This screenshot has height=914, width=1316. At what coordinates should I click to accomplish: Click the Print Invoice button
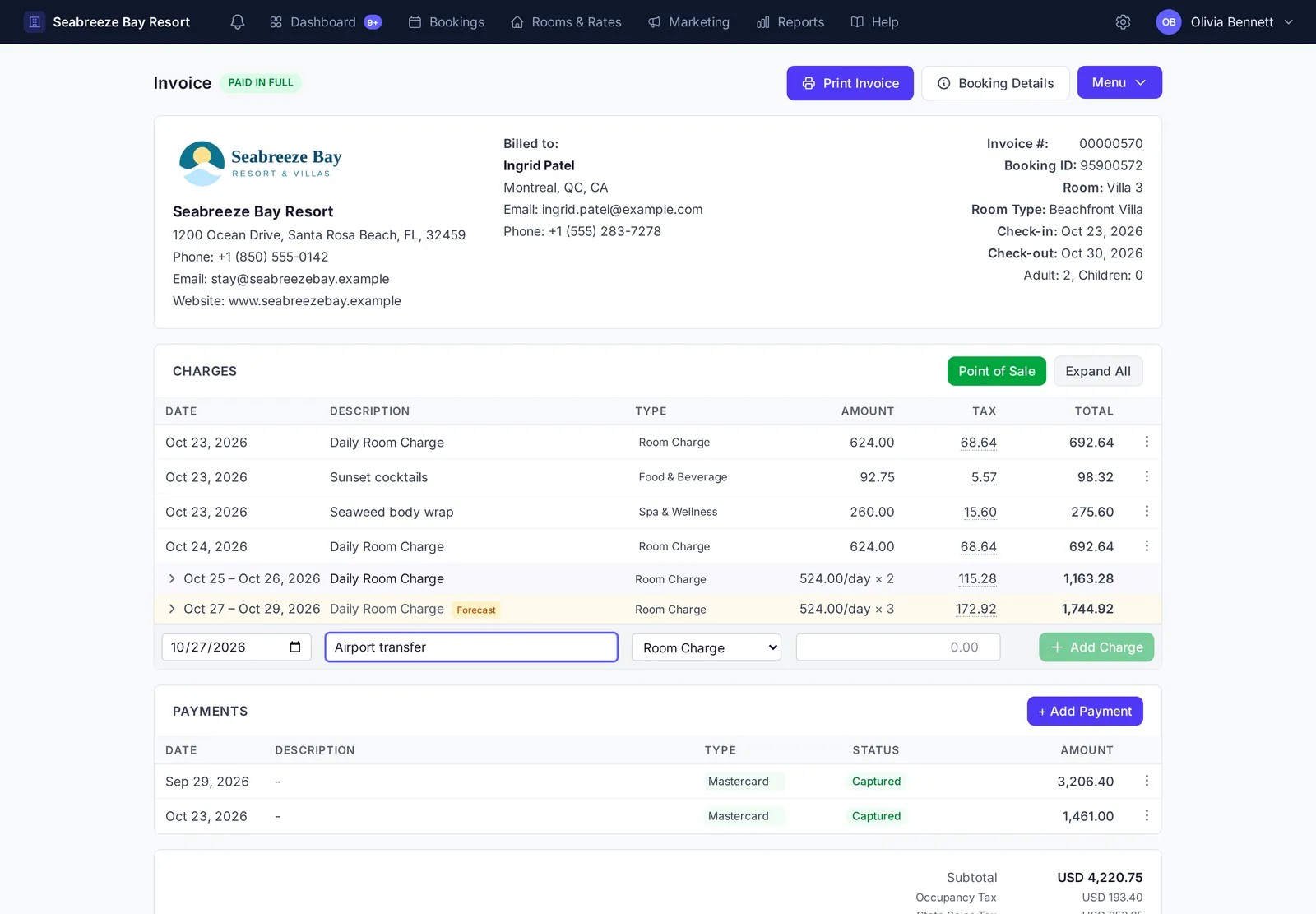[x=850, y=83]
